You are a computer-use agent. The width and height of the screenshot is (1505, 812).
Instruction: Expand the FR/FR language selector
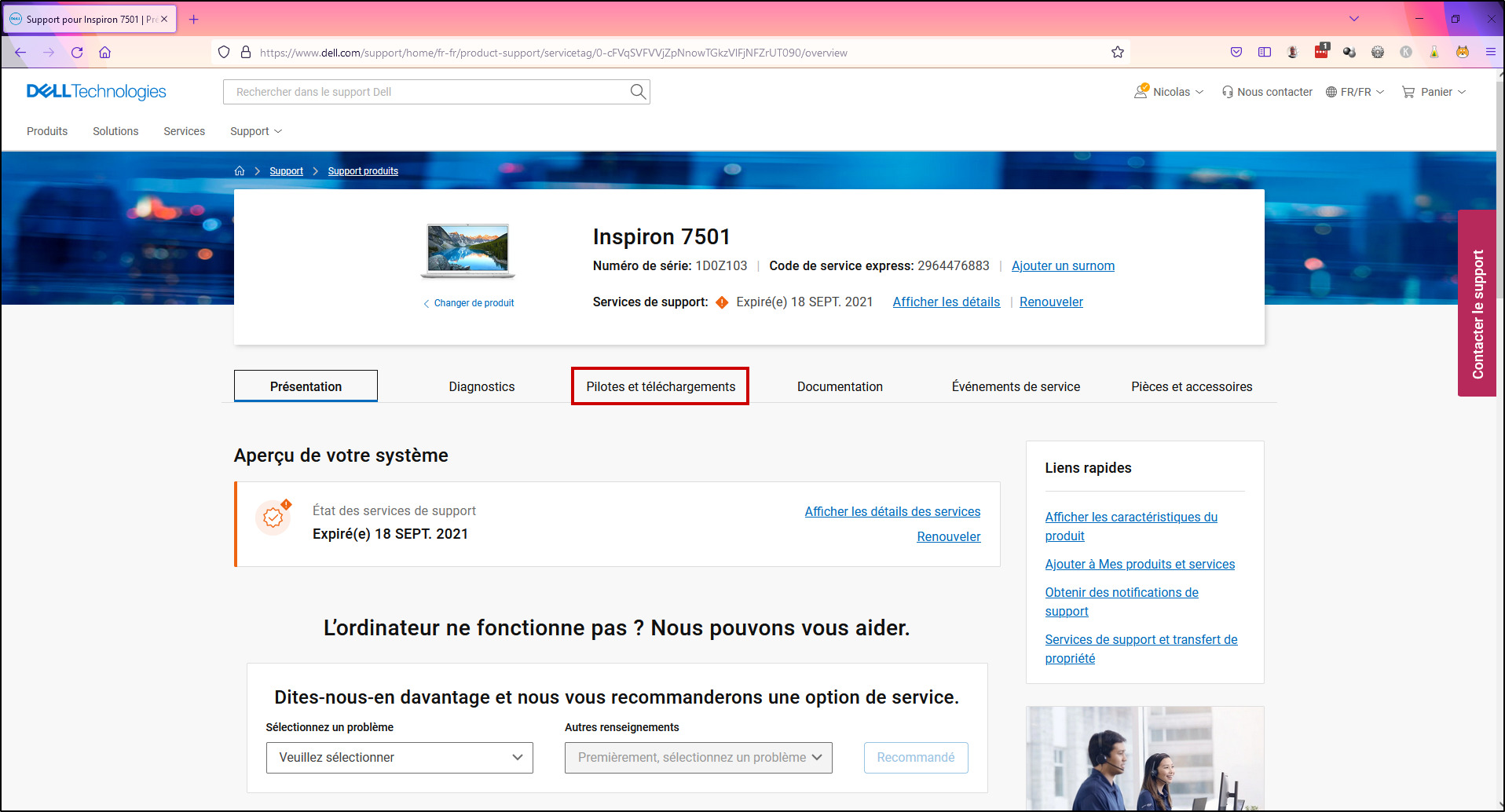pyautogui.click(x=1355, y=92)
